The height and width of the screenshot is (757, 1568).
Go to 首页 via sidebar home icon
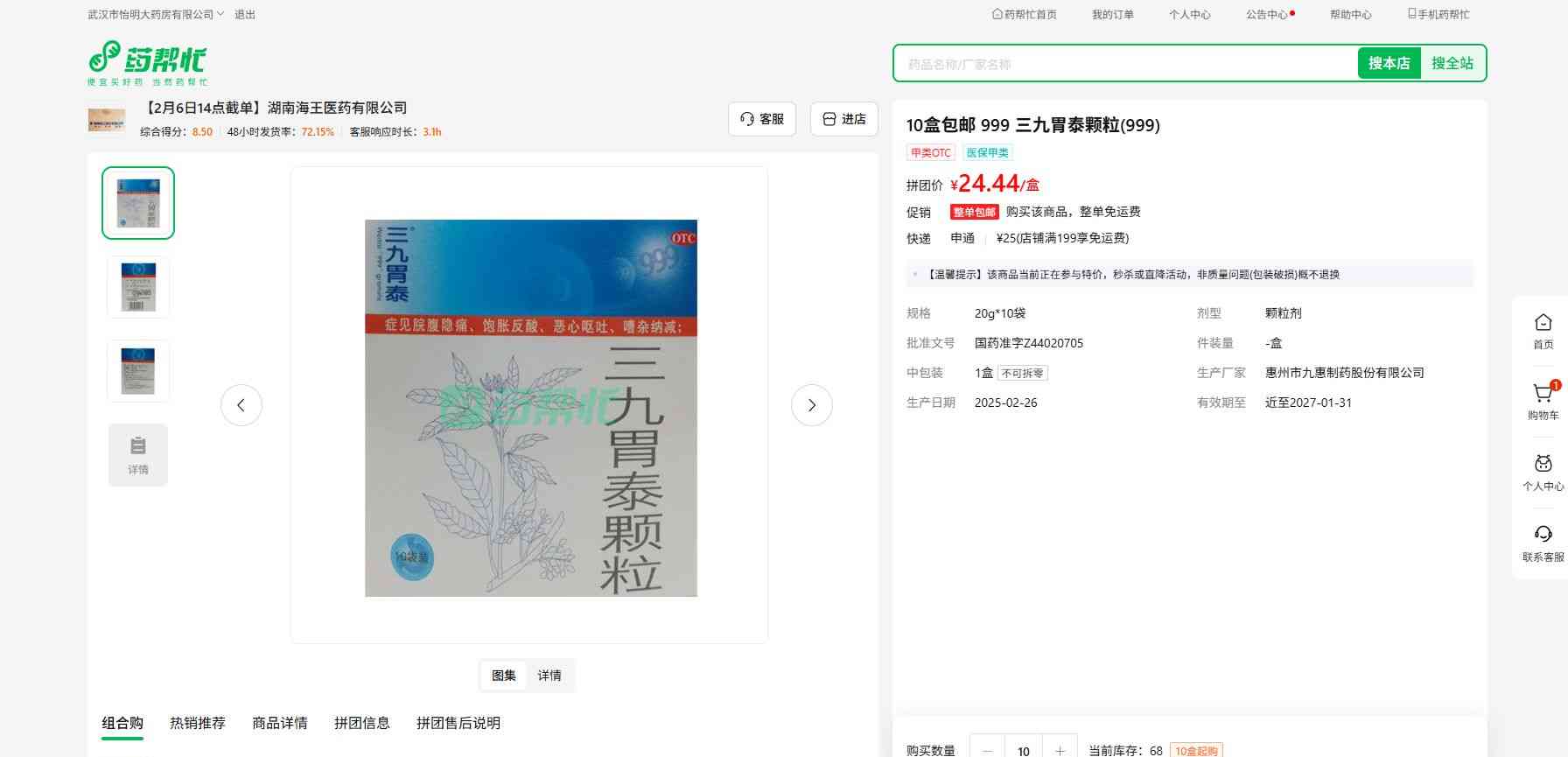(x=1543, y=324)
